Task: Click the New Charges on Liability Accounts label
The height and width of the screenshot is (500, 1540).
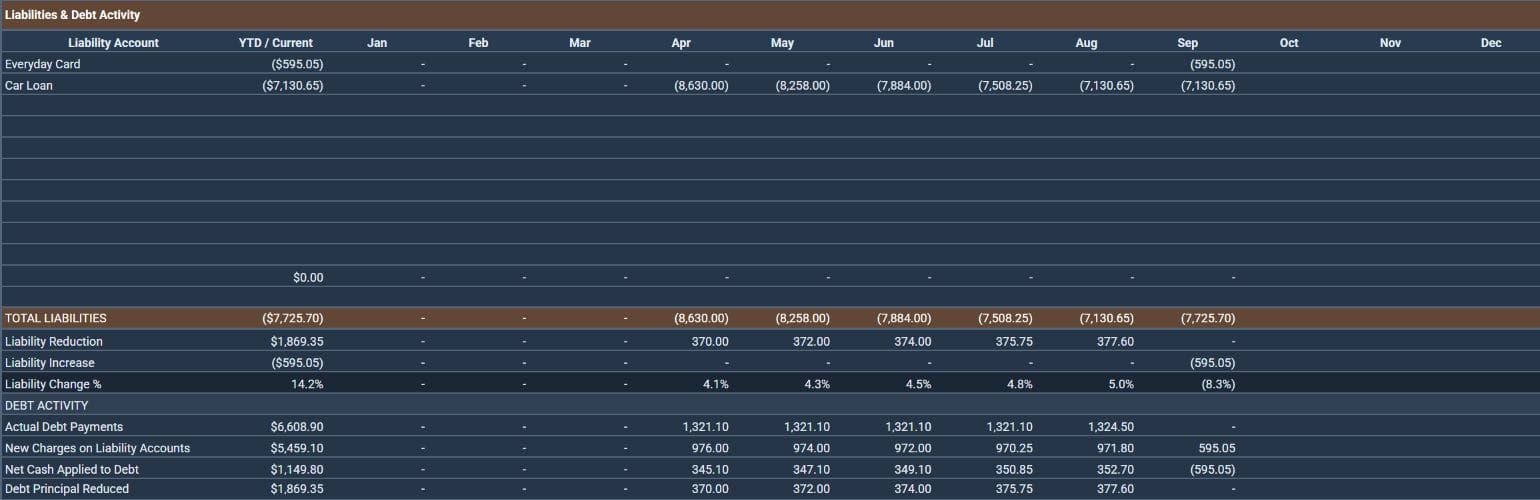Action: coord(97,448)
